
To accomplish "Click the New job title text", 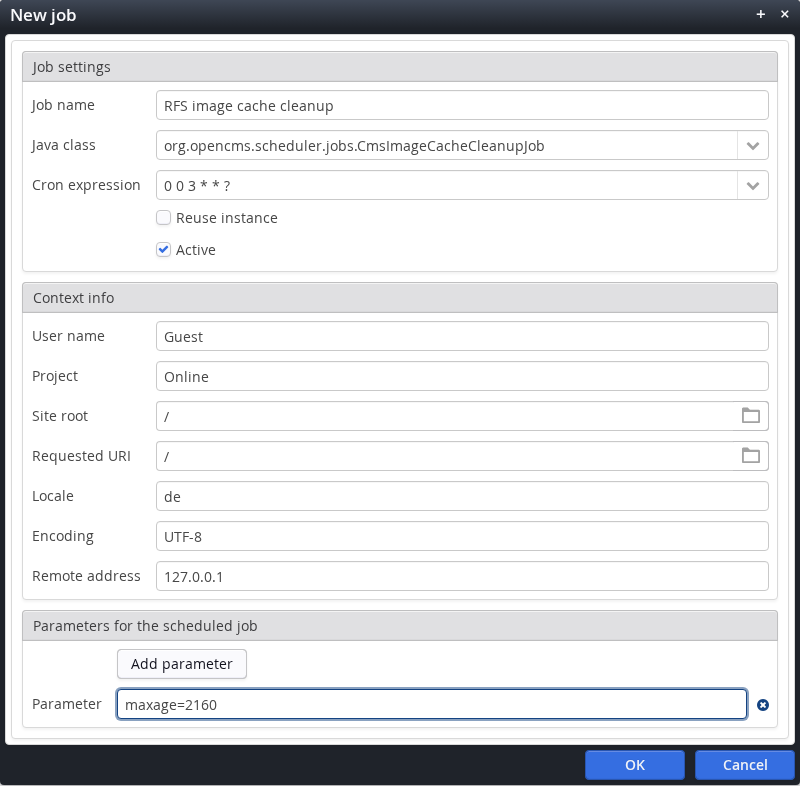I will [x=43, y=15].
